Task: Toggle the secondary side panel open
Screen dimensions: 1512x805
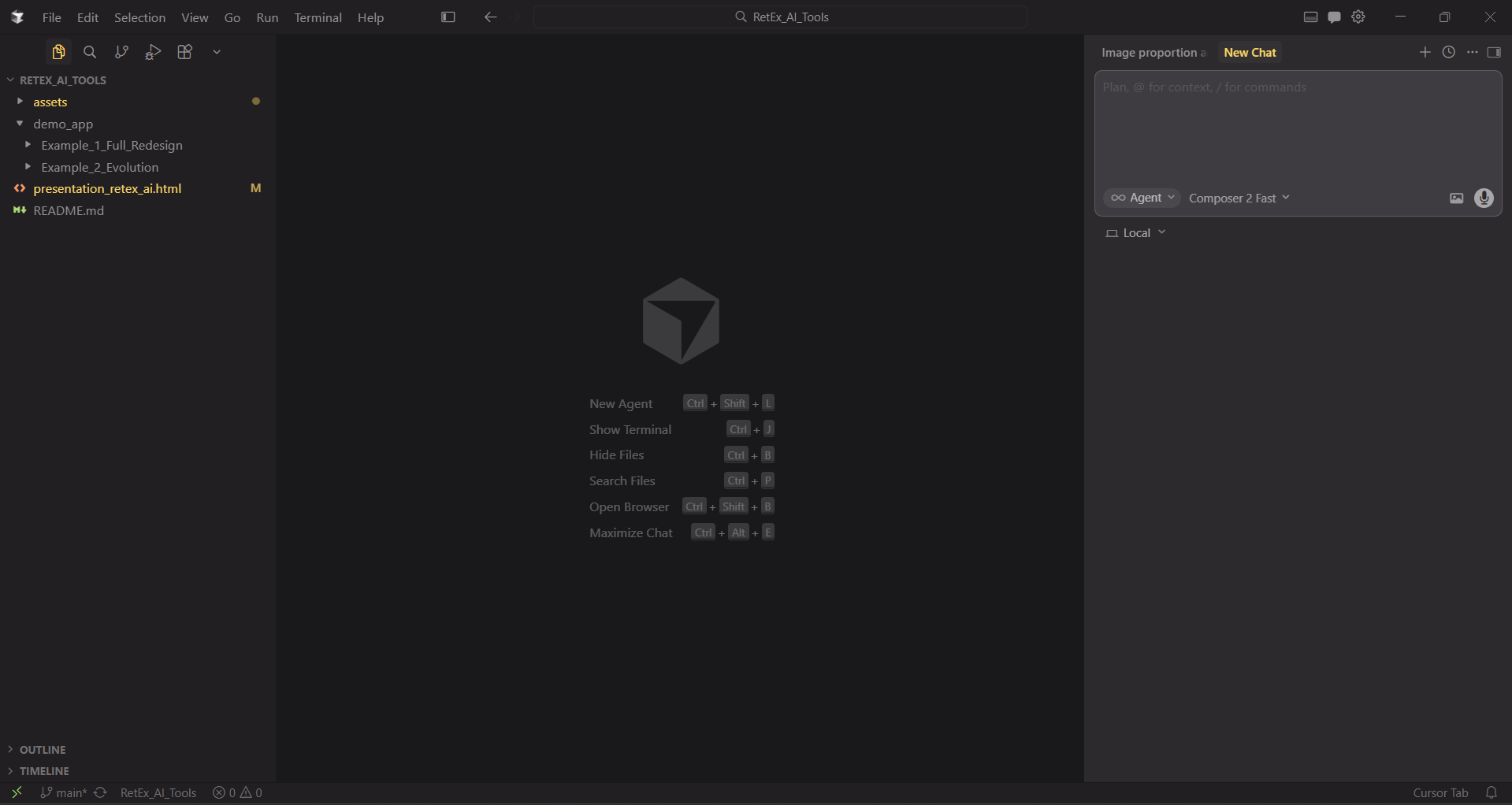Action: [1495, 52]
